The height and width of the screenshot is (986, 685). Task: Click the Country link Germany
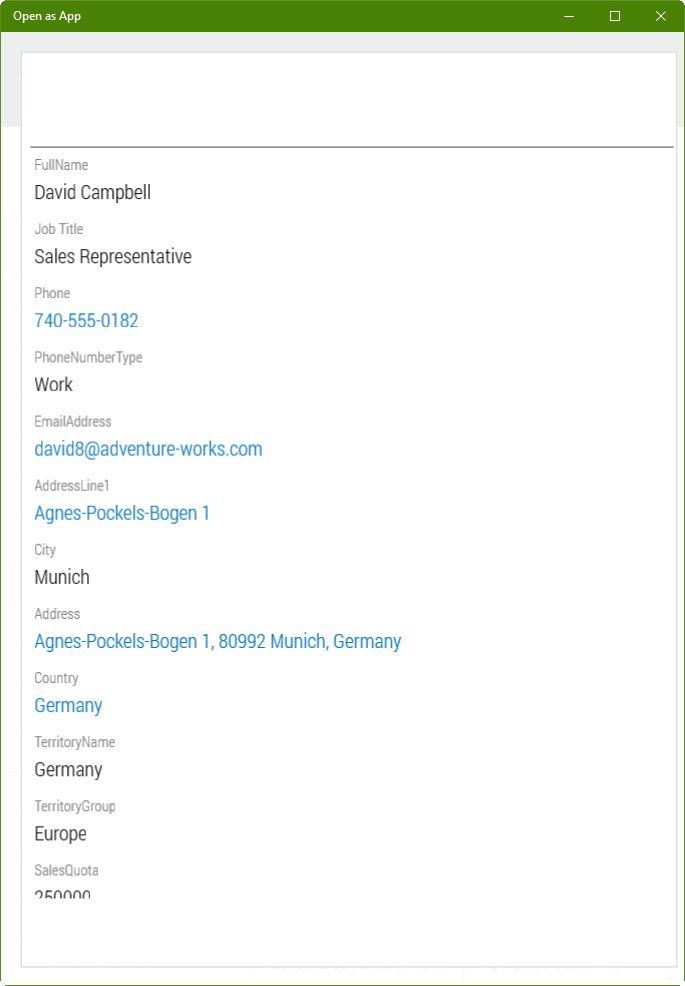(68, 705)
